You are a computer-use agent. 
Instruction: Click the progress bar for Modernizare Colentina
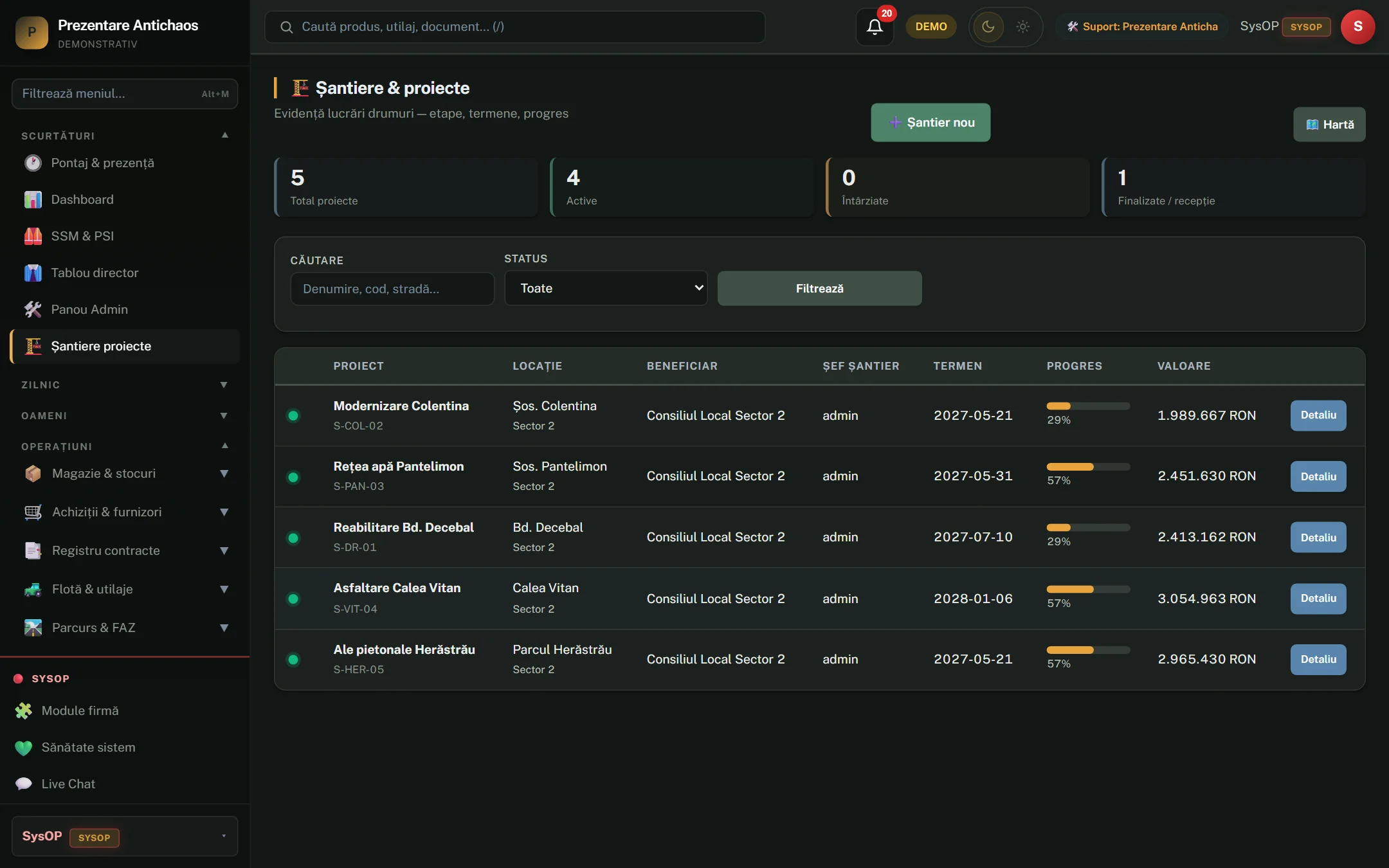[1088, 406]
